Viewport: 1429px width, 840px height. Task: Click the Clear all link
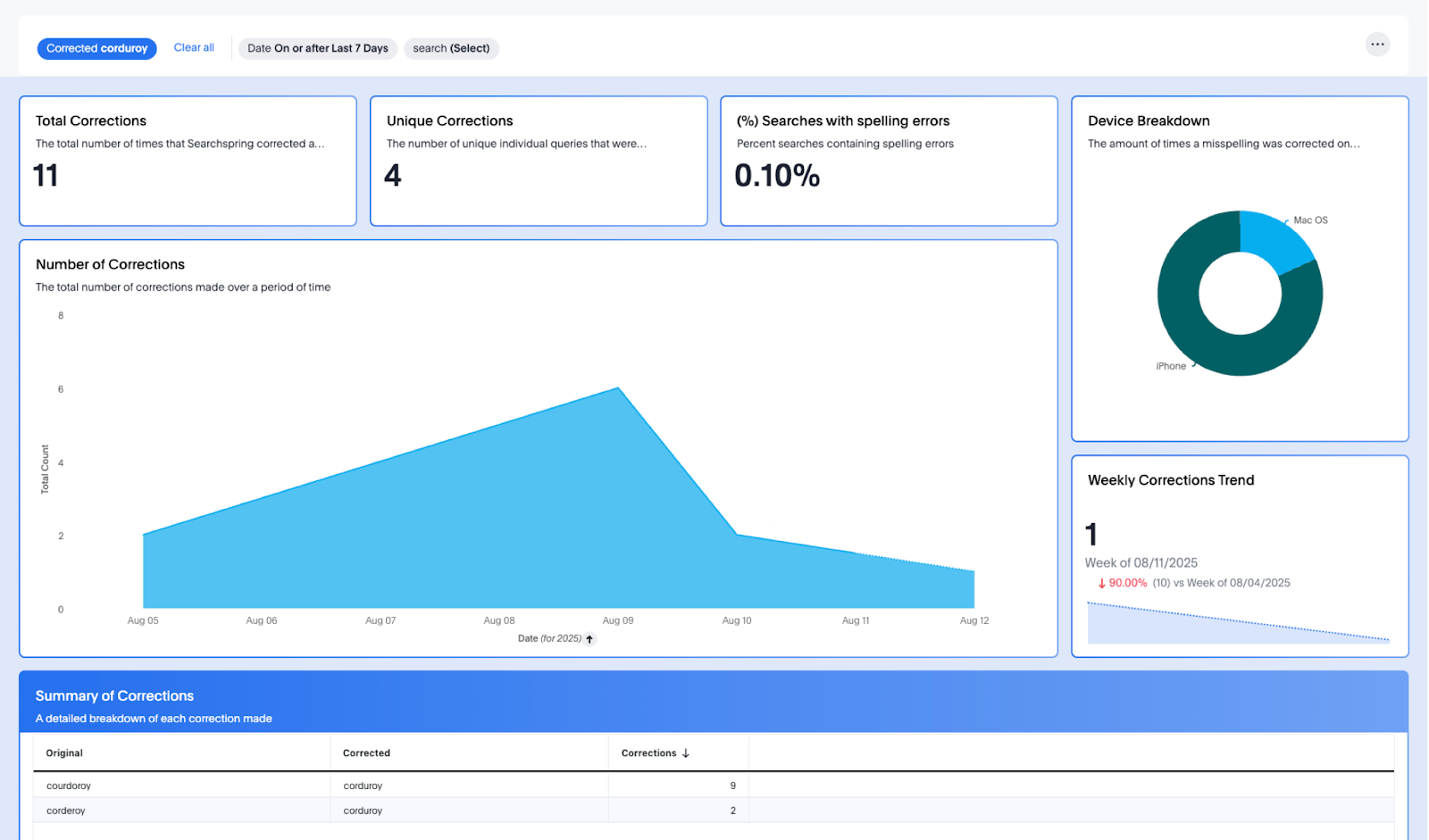click(x=194, y=48)
